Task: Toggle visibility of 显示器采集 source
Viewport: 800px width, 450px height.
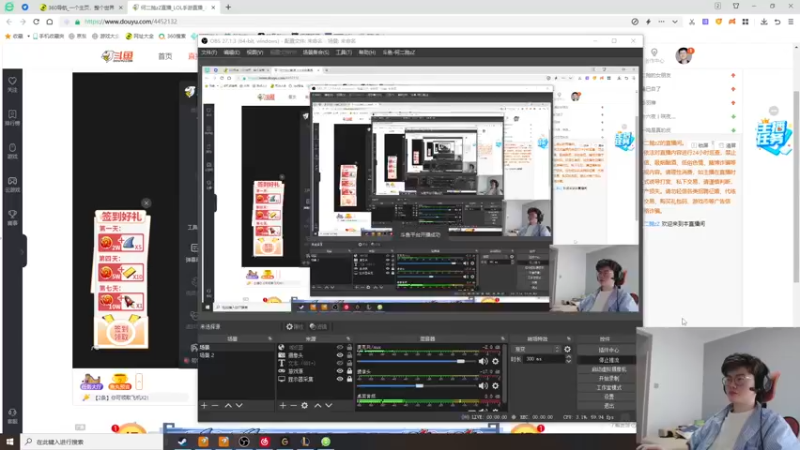Action: pyautogui.click(x=340, y=379)
